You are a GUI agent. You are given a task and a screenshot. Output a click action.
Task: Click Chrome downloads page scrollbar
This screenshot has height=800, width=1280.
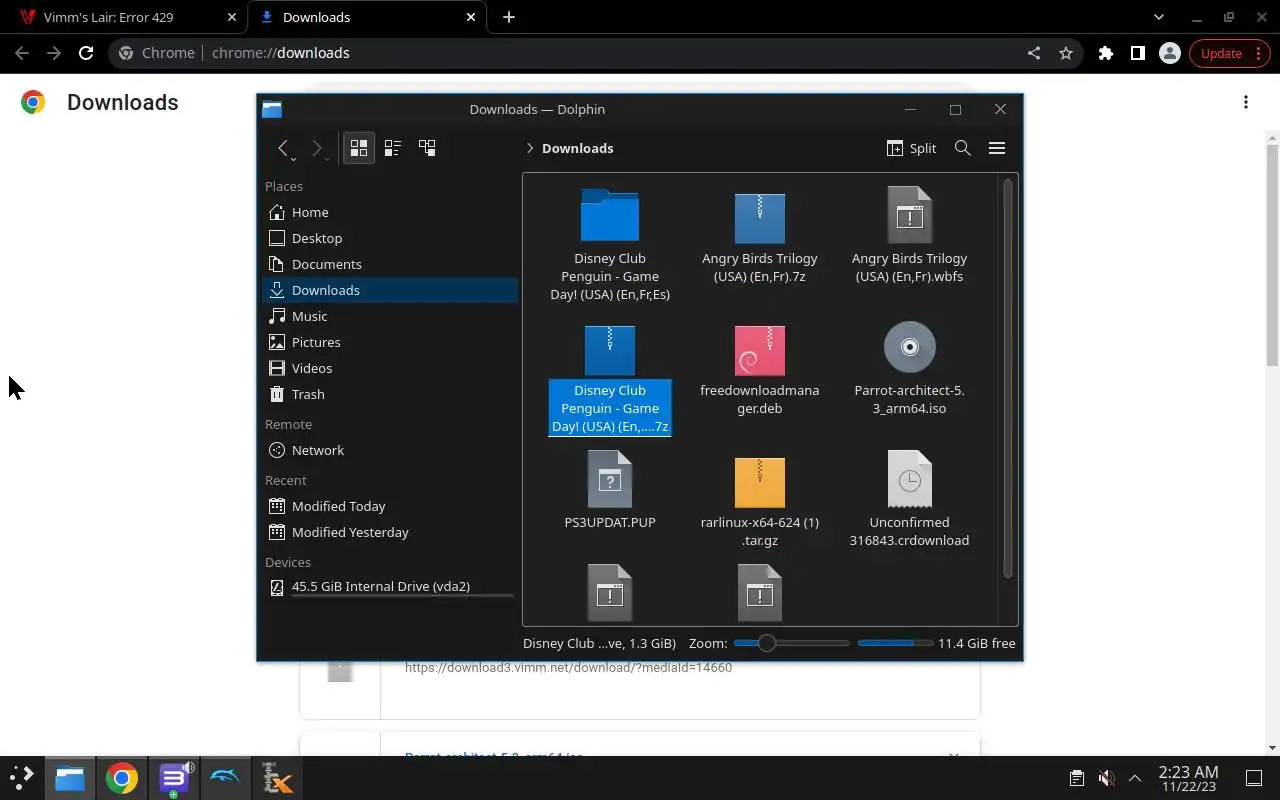1272,255
